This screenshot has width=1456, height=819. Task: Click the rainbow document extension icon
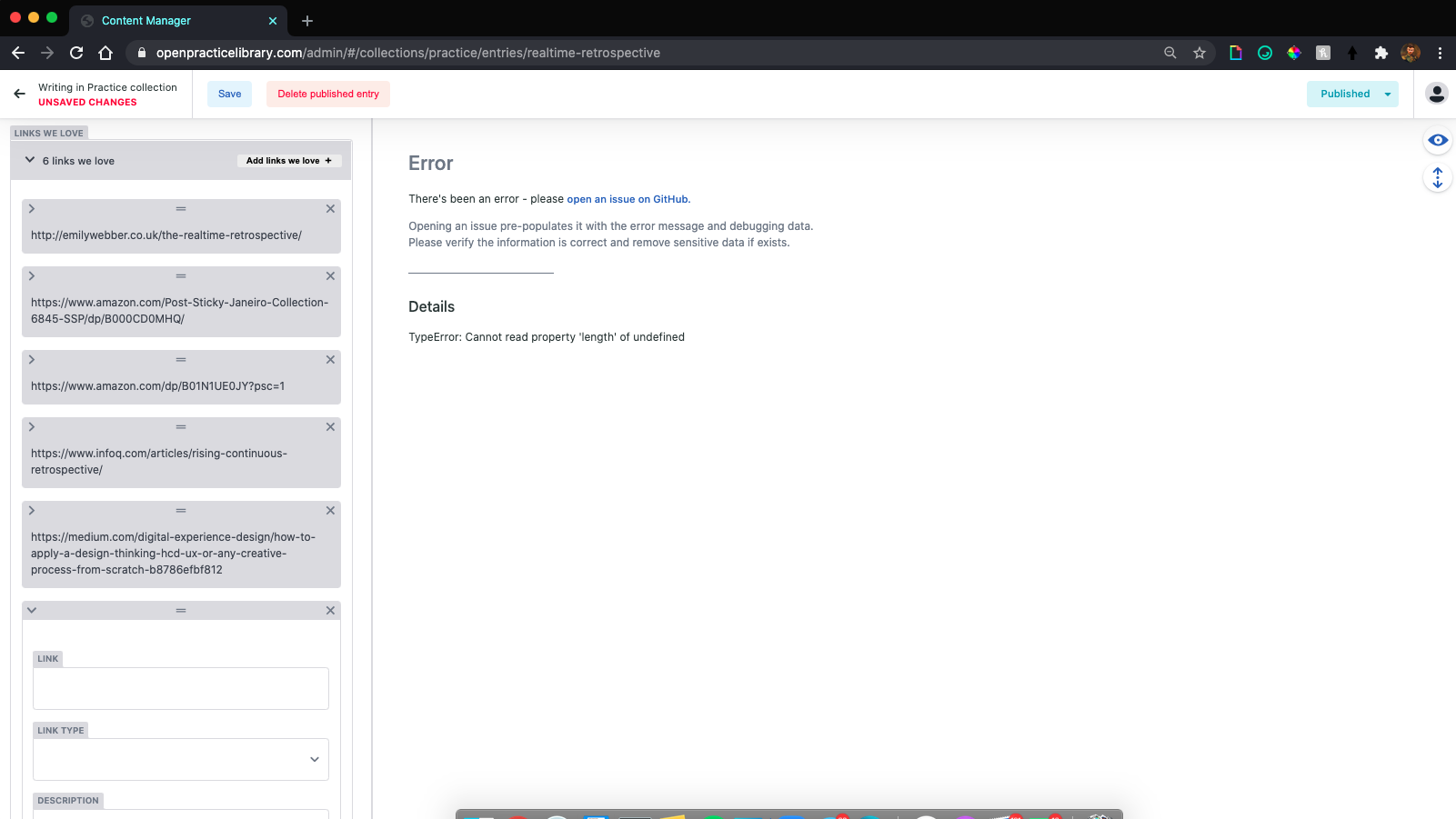click(1235, 53)
